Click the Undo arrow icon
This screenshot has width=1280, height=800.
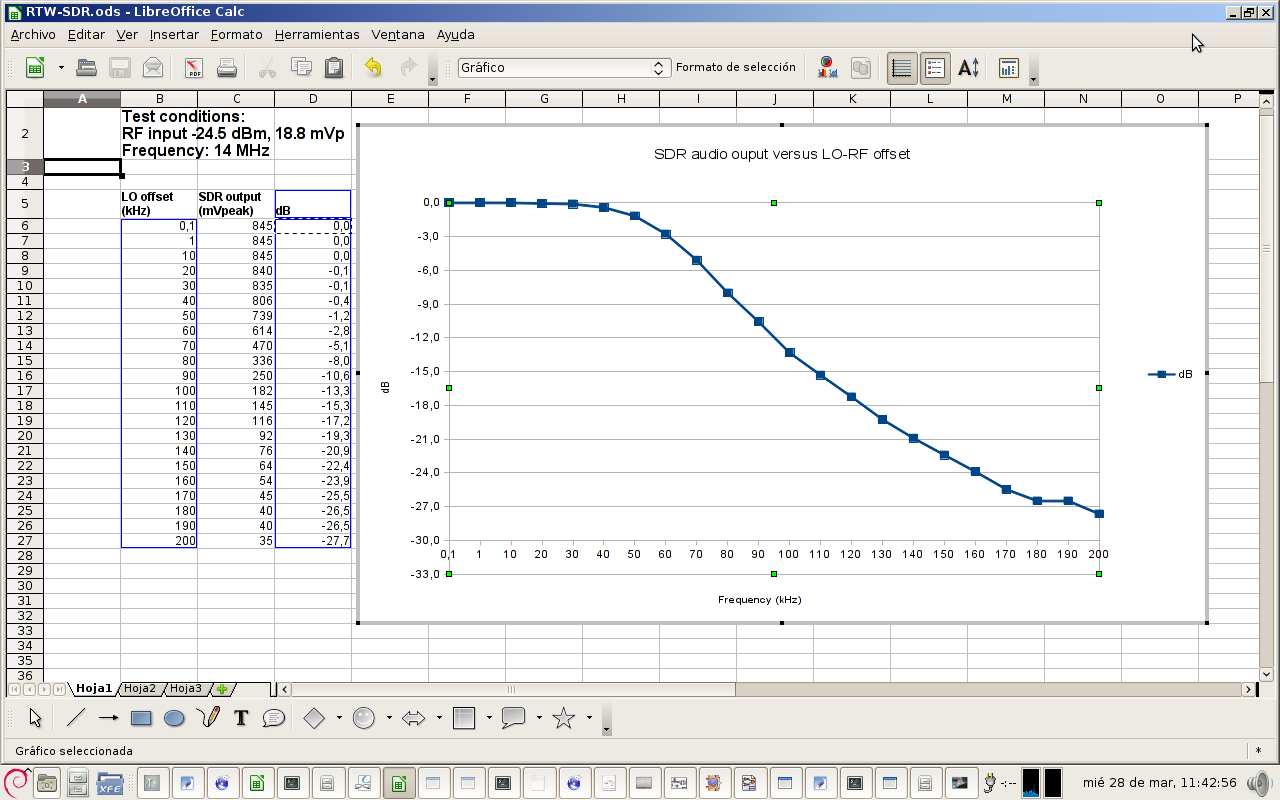(373, 68)
